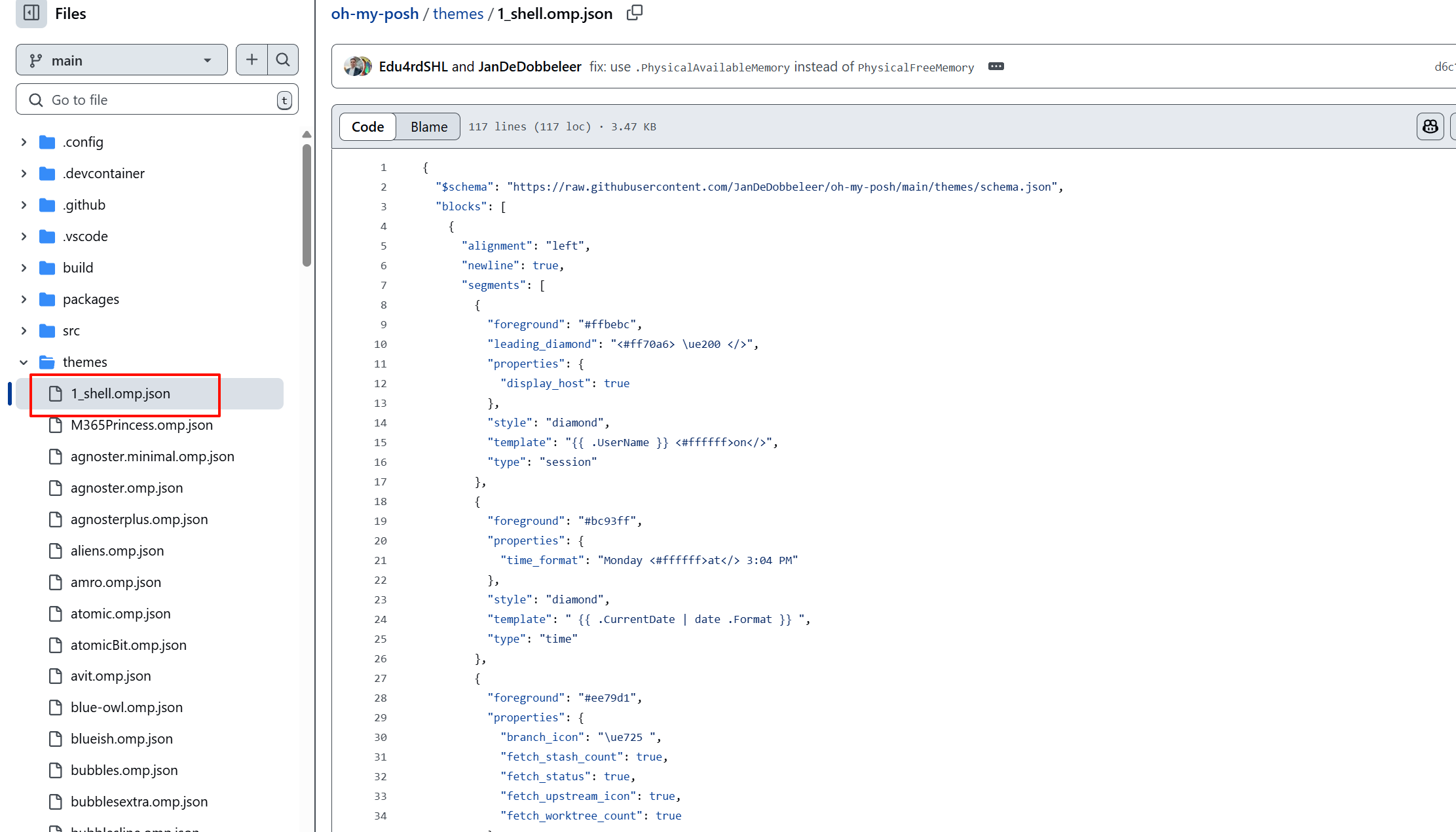Click the file tree scrollbar thumb

pyautogui.click(x=307, y=206)
